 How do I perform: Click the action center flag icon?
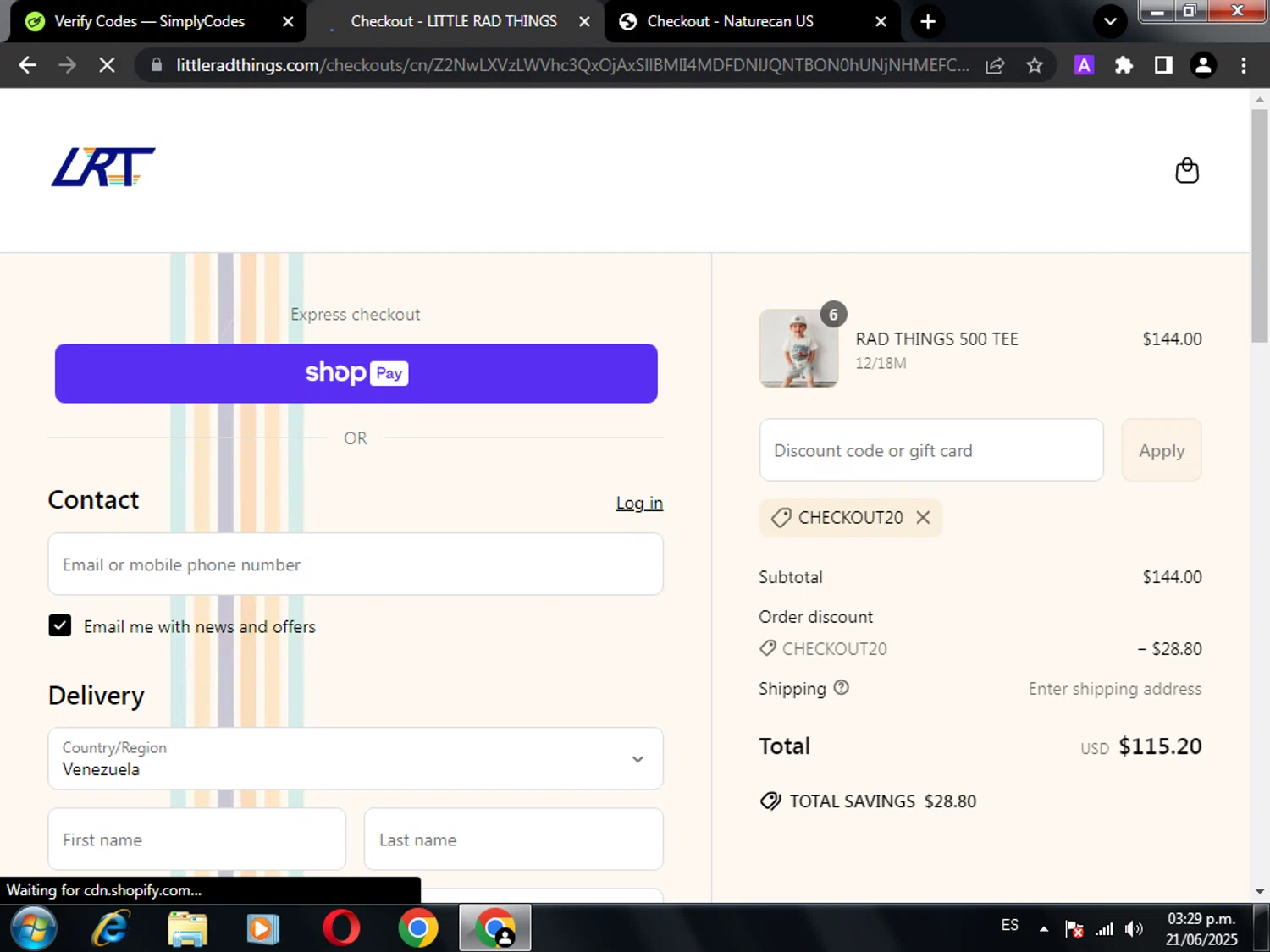coord(1074,929)
